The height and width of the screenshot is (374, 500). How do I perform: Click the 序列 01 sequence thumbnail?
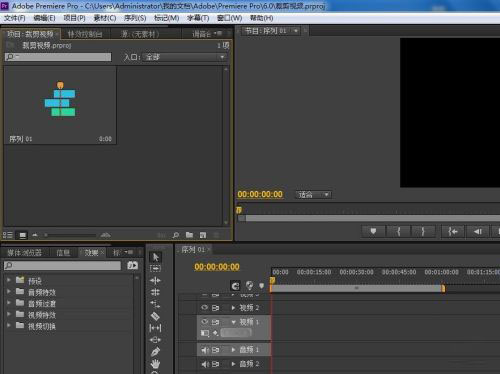coord(60,105)
